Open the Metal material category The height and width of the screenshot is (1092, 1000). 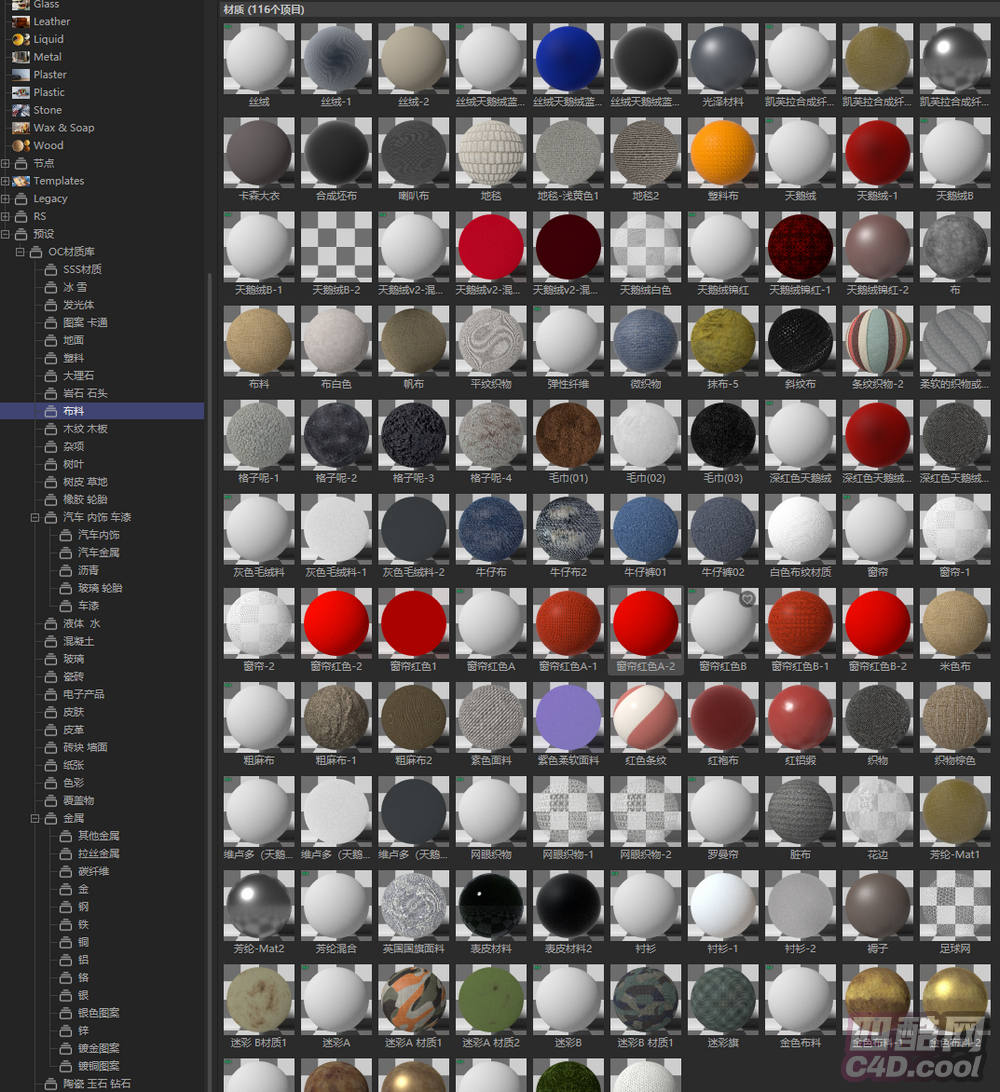tap(47, 57)
